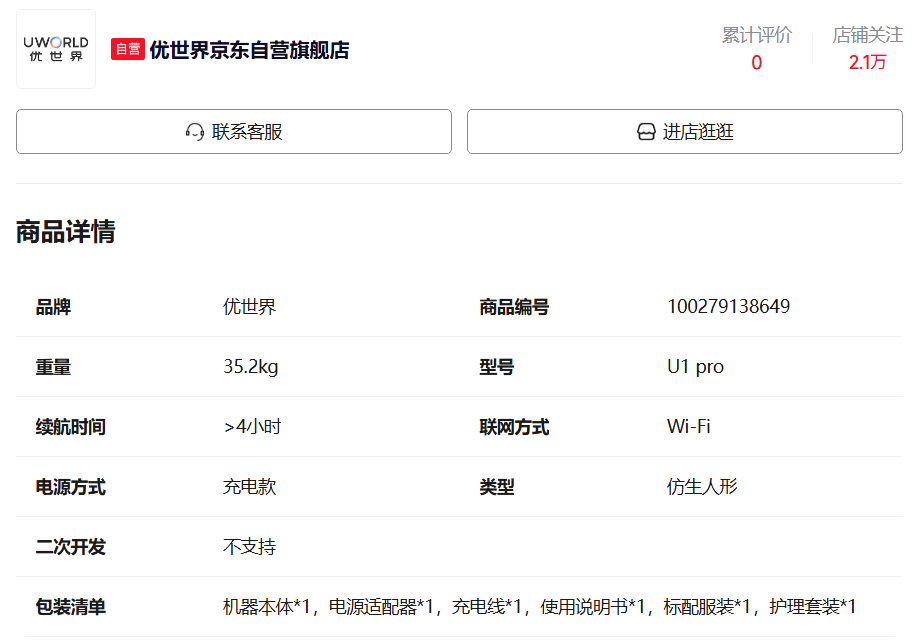The height and width of the screenshot is (642, 920).
Task: Select the 商品编号 label
Action: 514,307
